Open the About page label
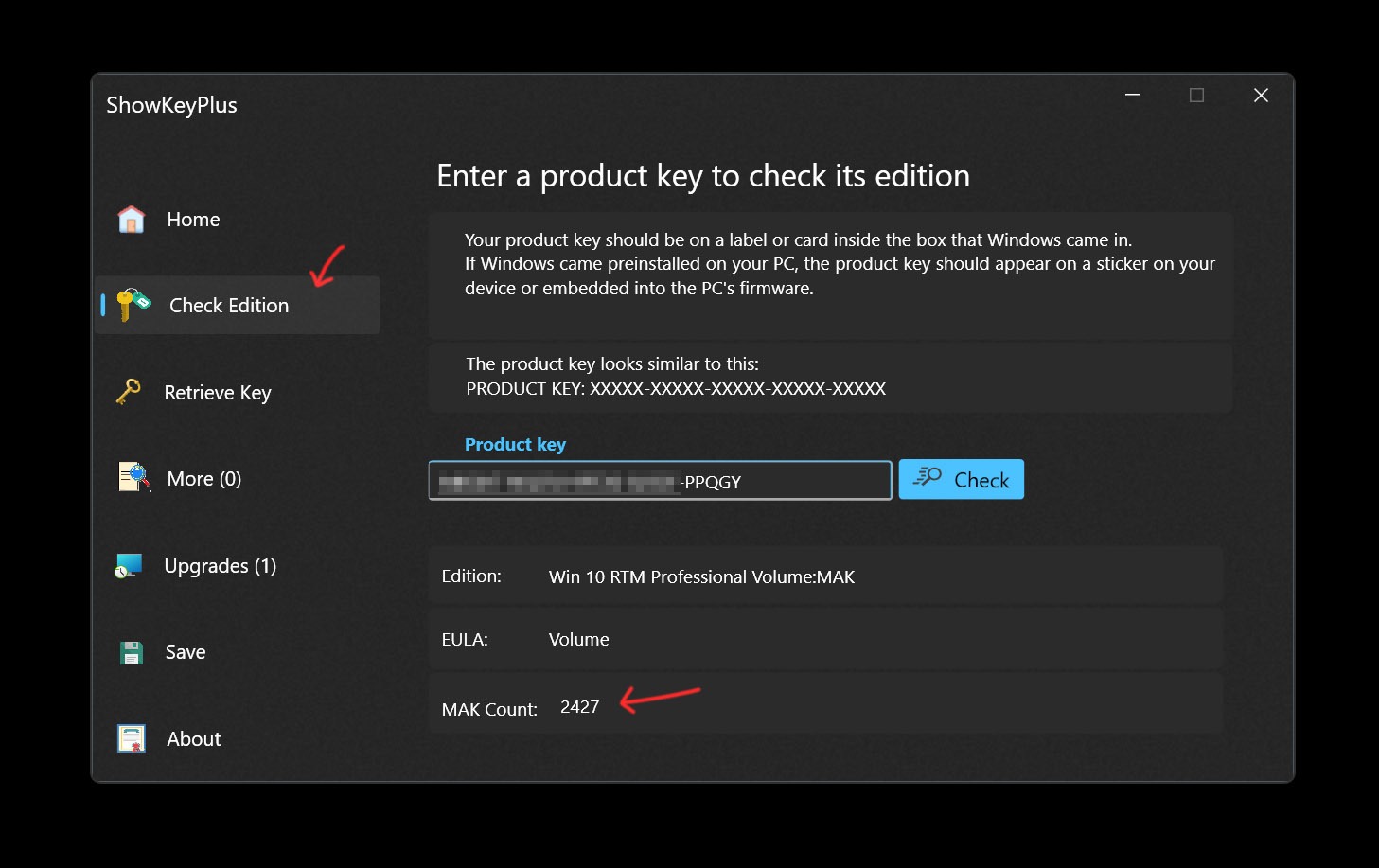Viewport: 1379px width, 868px height. click(194, 739)
